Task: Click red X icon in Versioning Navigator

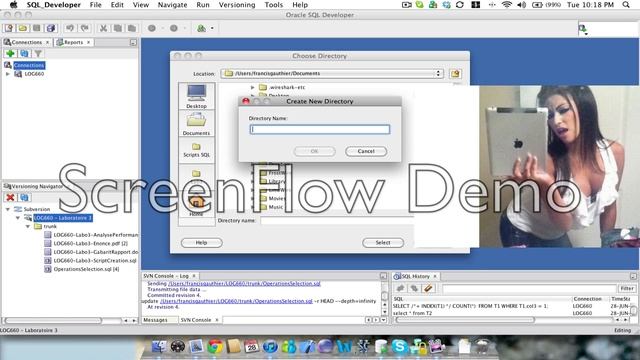Action: tap(10, 198)
